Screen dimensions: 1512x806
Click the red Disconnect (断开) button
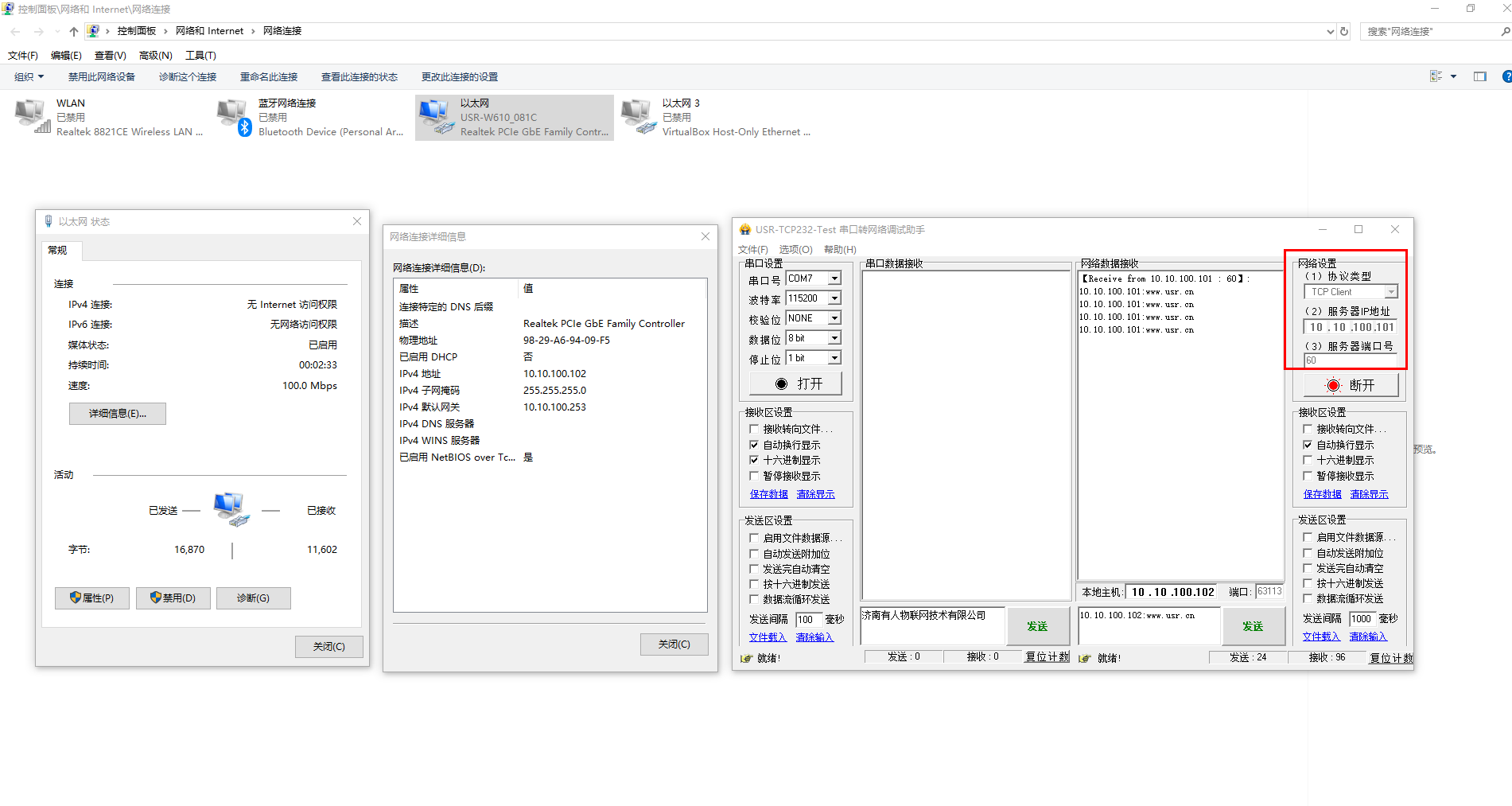coord(1351,385)
